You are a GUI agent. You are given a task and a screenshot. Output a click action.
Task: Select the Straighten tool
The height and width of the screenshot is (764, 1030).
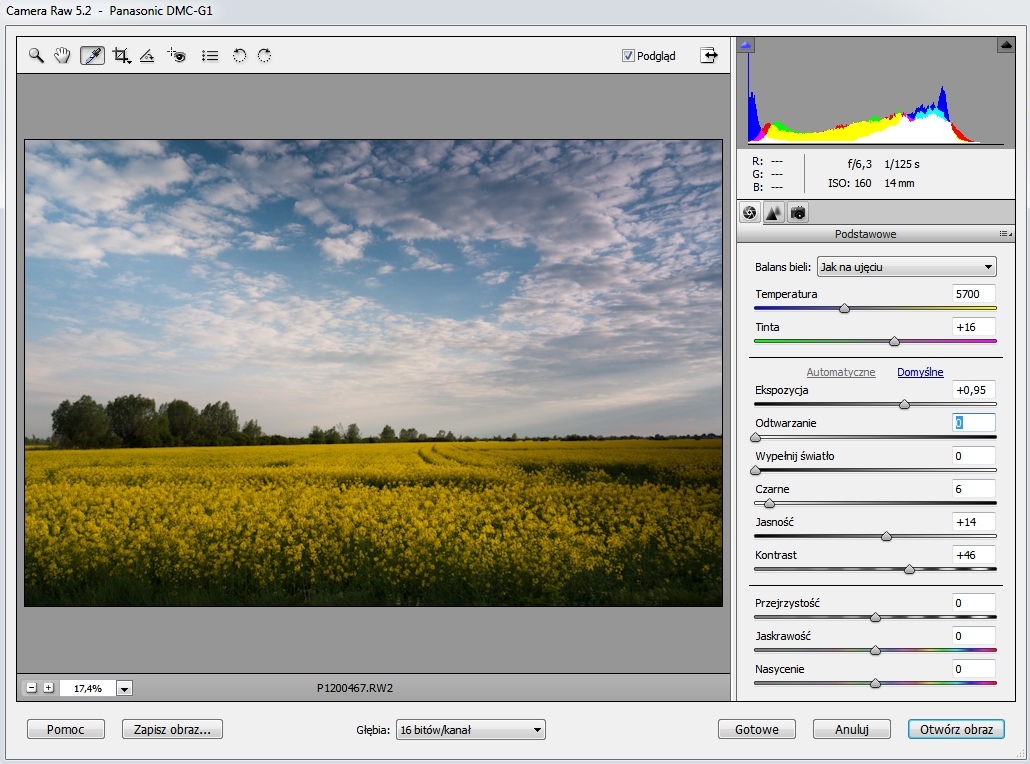coord(147,56)
